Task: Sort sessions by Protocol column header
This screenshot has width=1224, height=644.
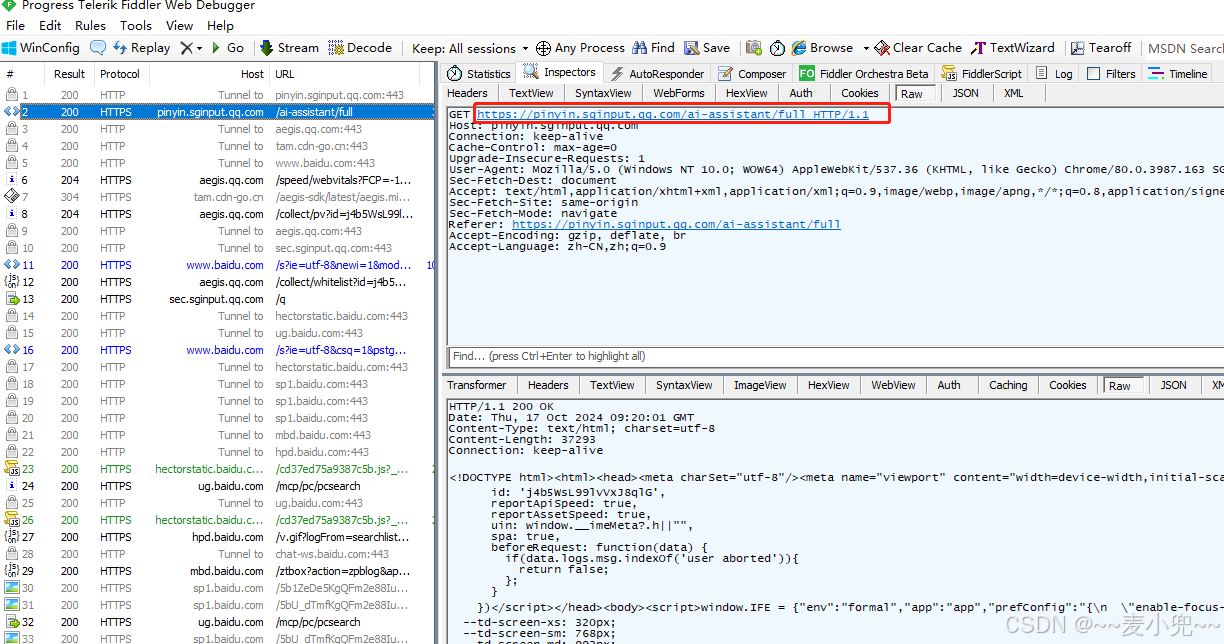Action: coord(120,74)
